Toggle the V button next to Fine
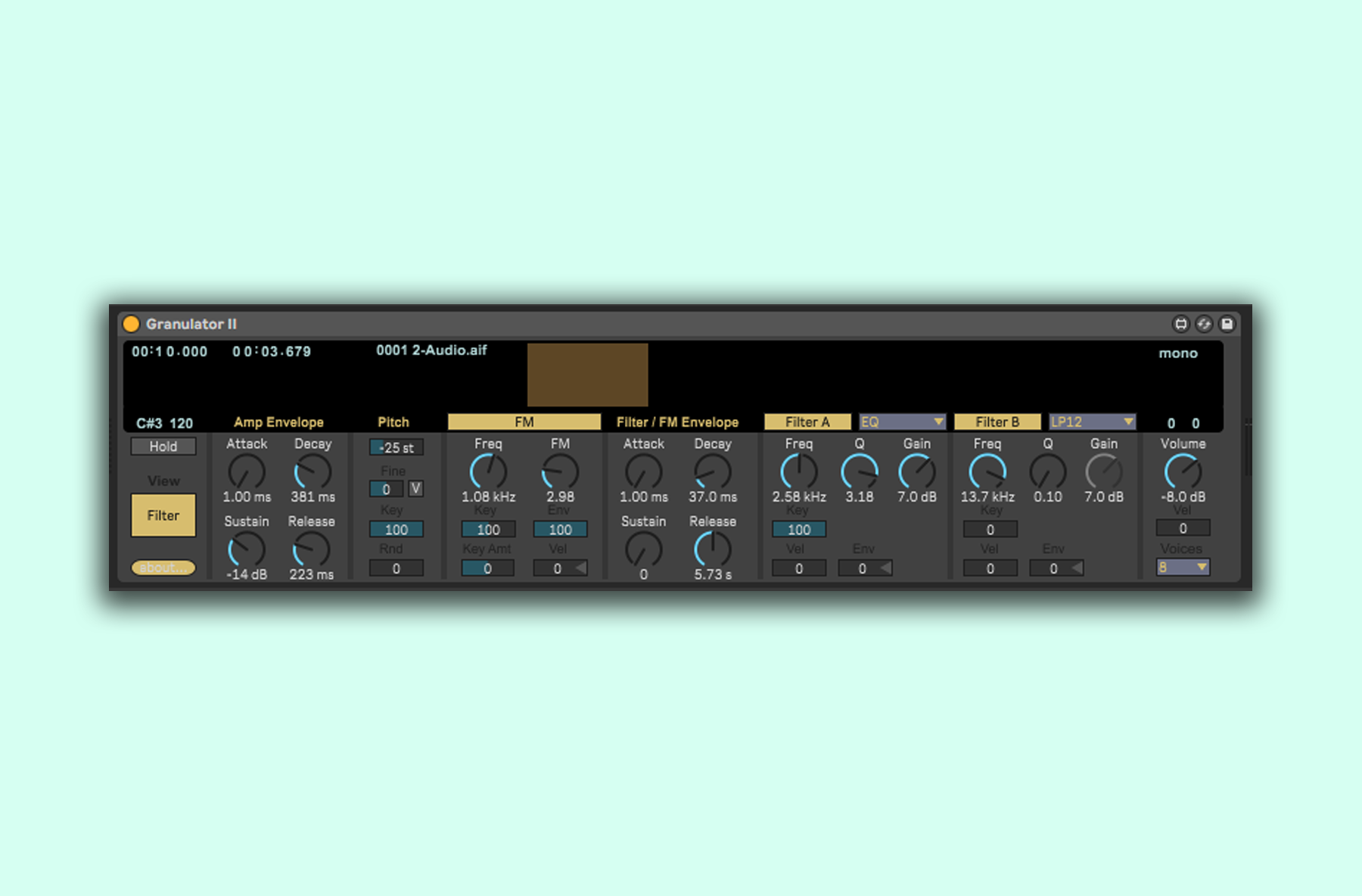This screenshot has width=1362, height=896. click(415, 489)
